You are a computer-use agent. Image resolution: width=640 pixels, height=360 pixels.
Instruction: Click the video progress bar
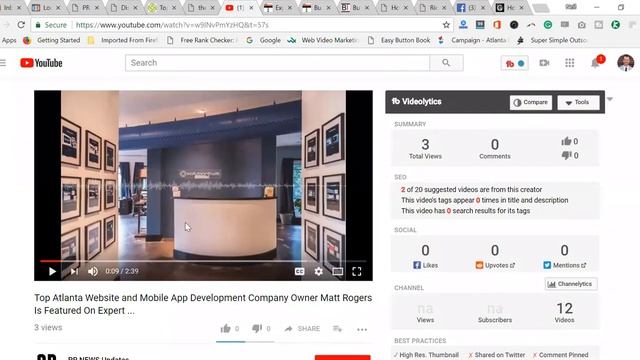click(x=203, y=261)
